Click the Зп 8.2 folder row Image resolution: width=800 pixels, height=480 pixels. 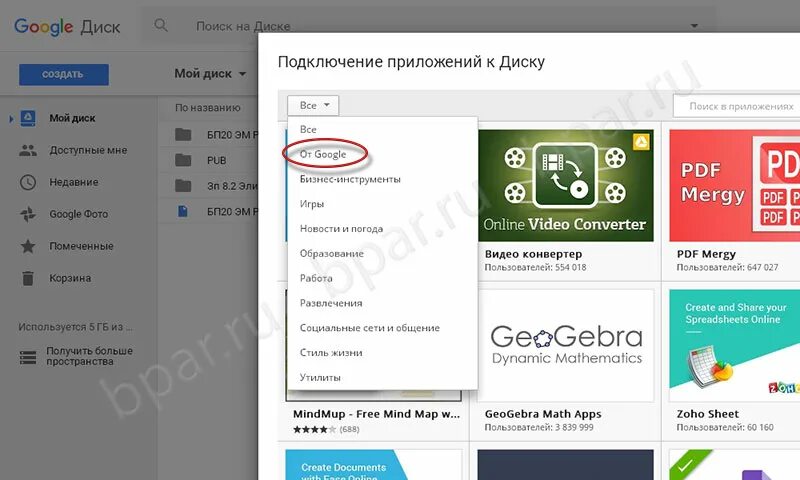point(209,186)
